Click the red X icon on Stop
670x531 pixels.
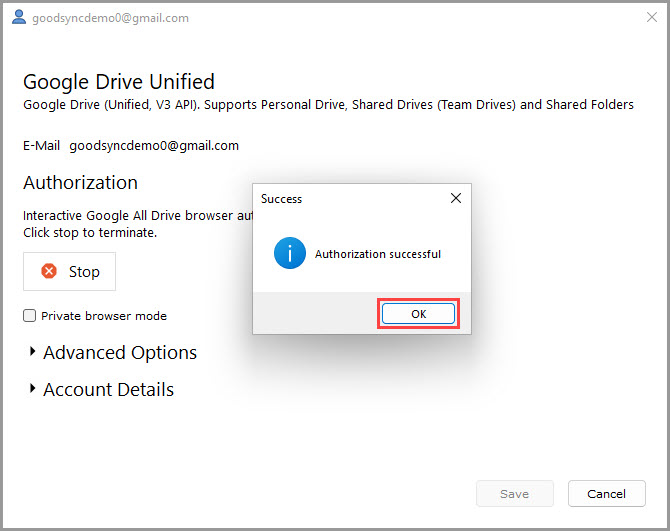[x=49, y=271]
